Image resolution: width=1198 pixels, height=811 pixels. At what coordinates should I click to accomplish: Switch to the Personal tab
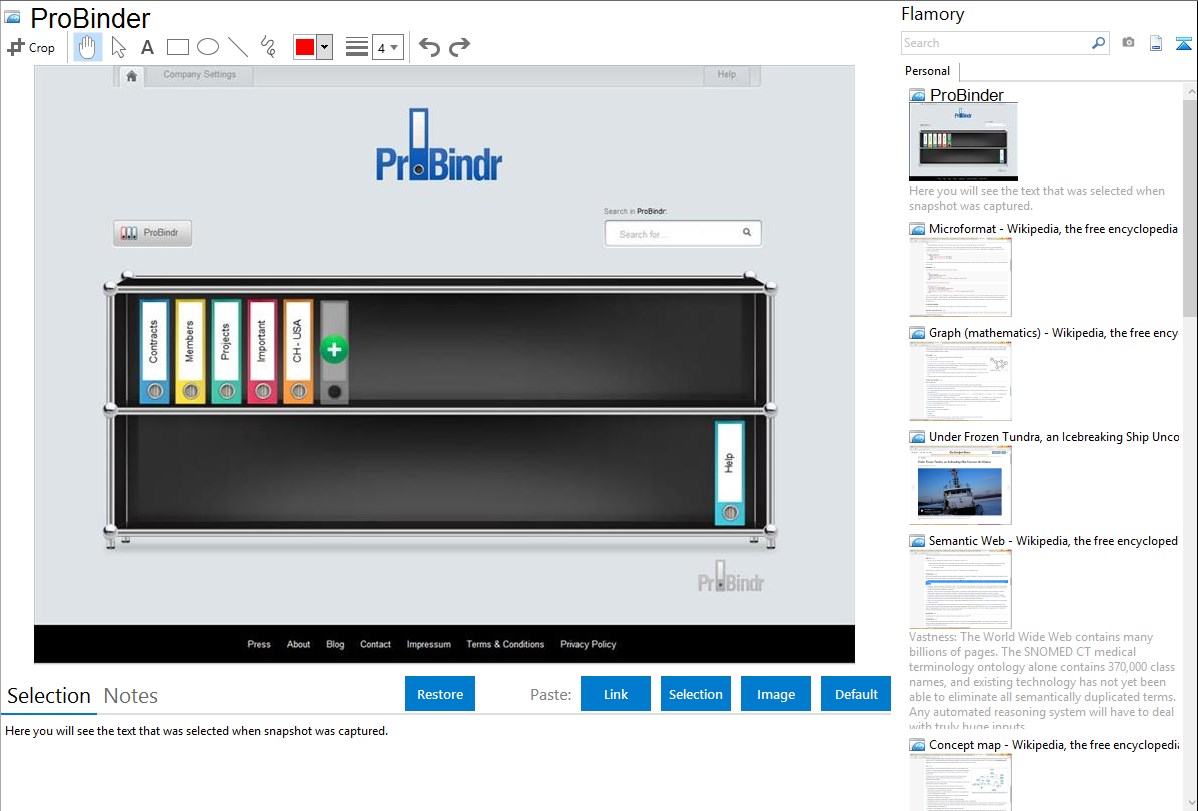[928, 71]
